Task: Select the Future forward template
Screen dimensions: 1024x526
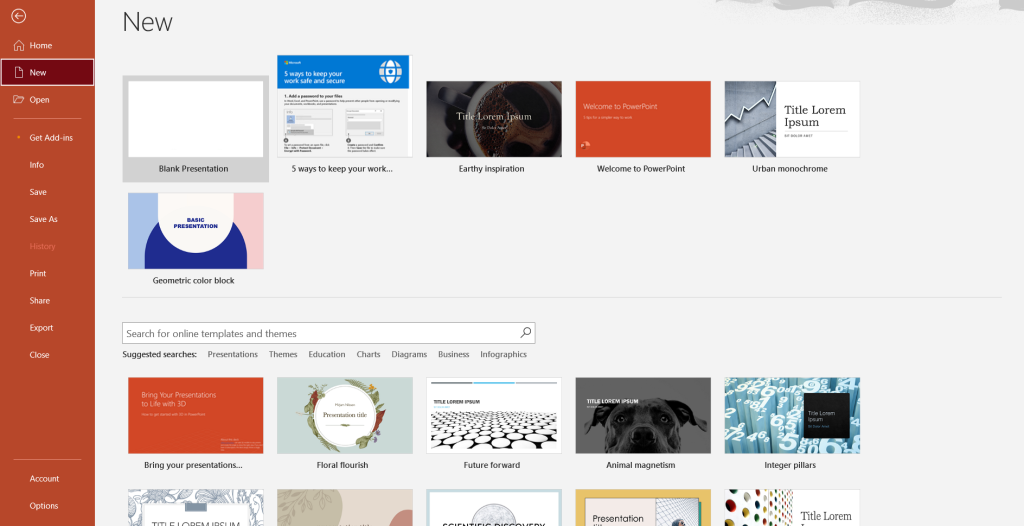Action: (494, 415)
